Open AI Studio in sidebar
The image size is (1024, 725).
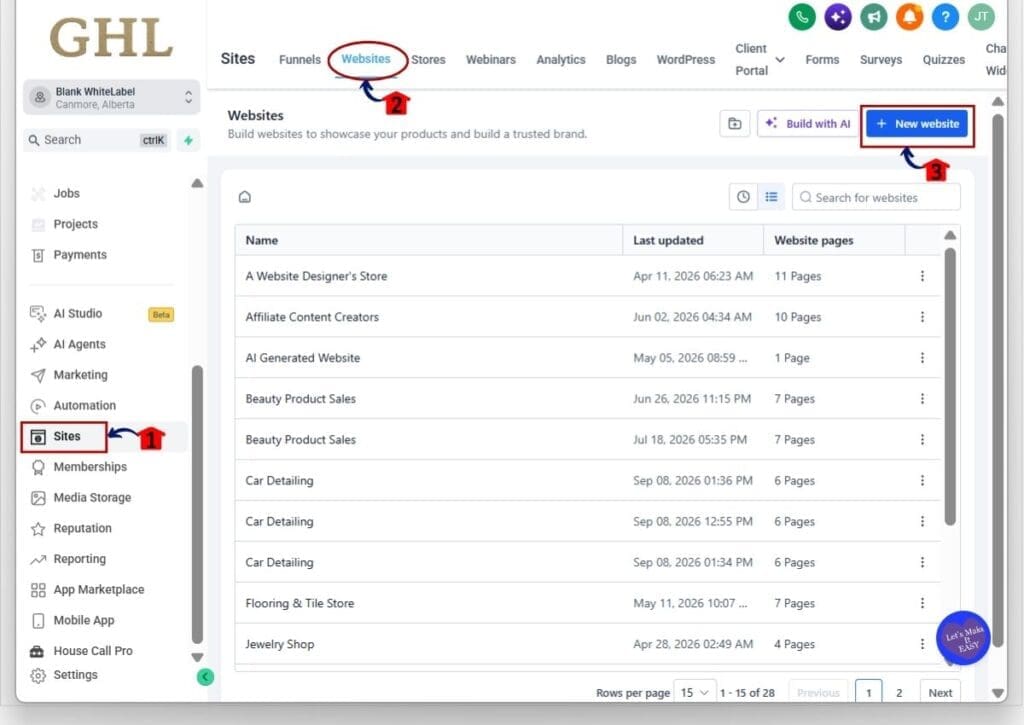(78, 314)
